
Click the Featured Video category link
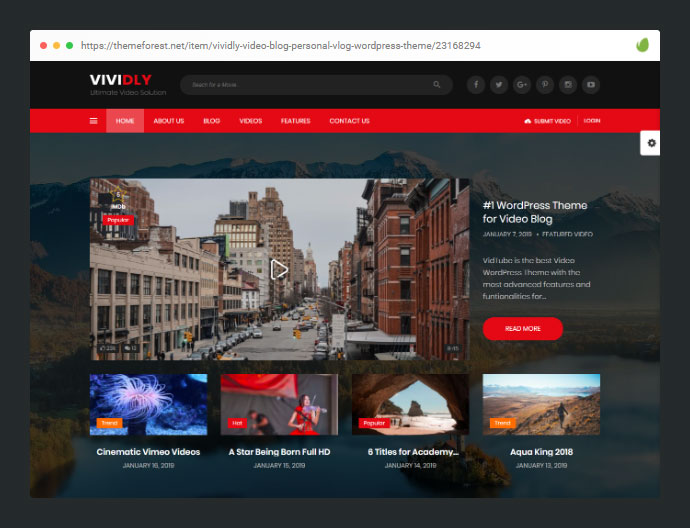[x=567, y=234]
